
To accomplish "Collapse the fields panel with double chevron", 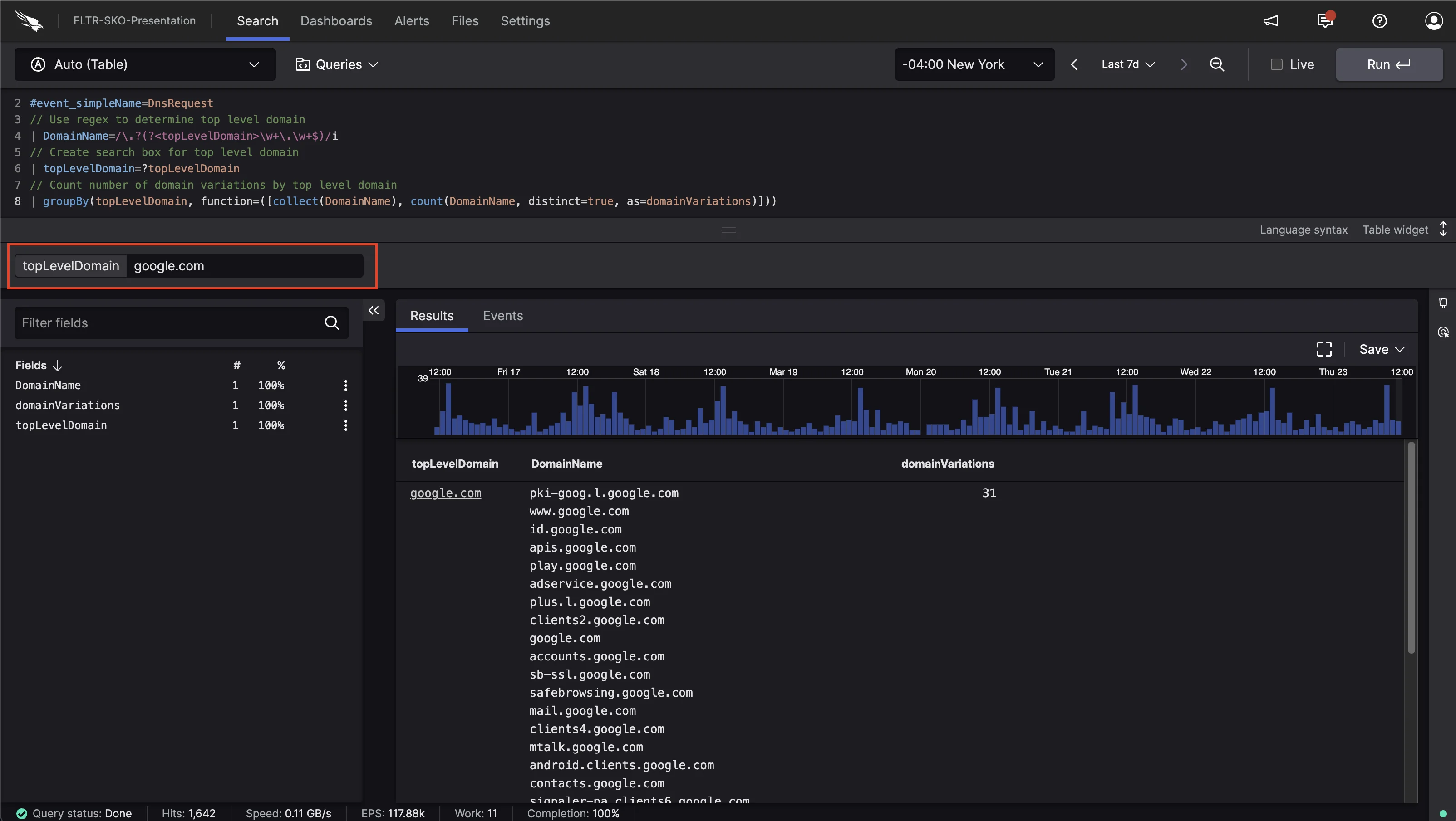I will 374,310.
